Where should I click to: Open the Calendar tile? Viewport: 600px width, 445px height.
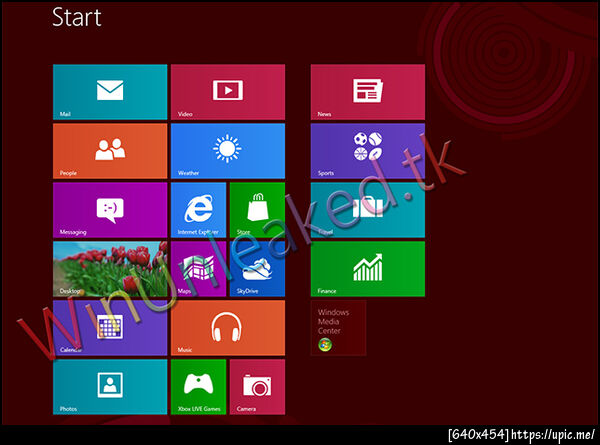pos(110,328)
